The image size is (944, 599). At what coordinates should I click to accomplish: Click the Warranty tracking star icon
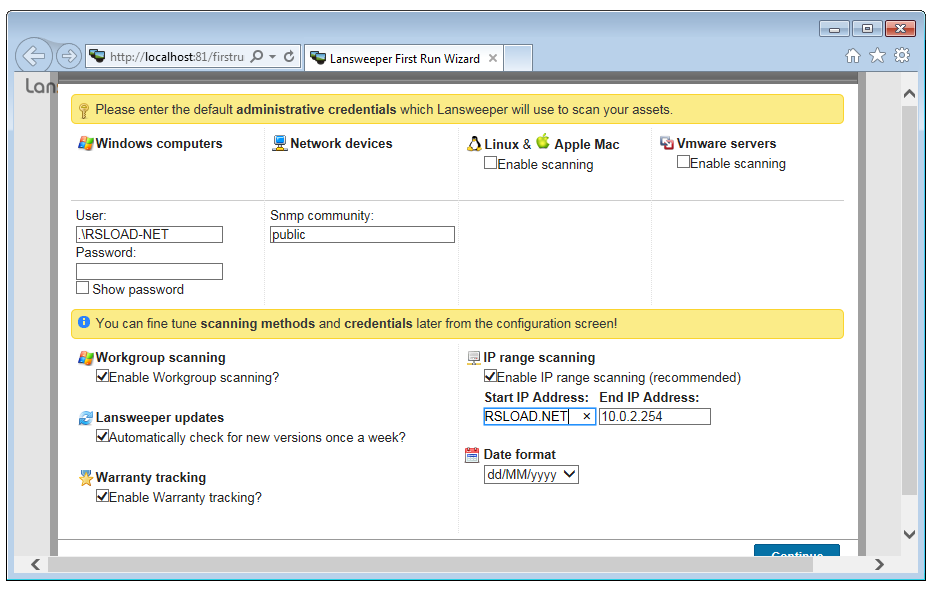[86, 477]
